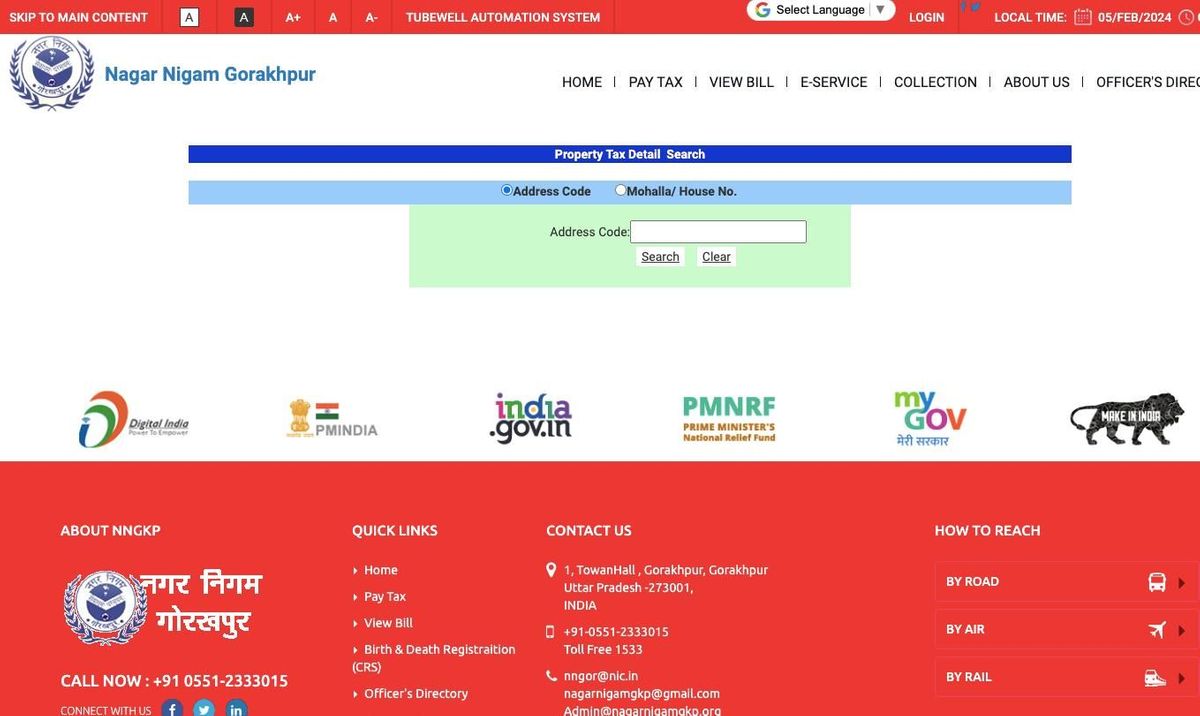Open the india.gov.in portal logo
The image size is (1200, 716).
coord(531,418)
